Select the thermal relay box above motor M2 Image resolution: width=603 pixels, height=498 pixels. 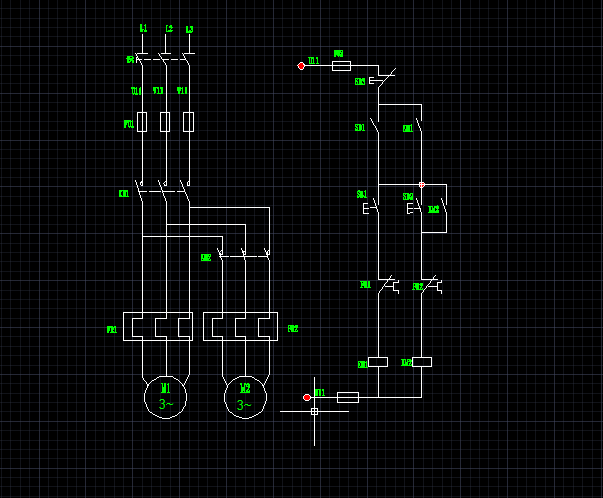pos(240,326)
